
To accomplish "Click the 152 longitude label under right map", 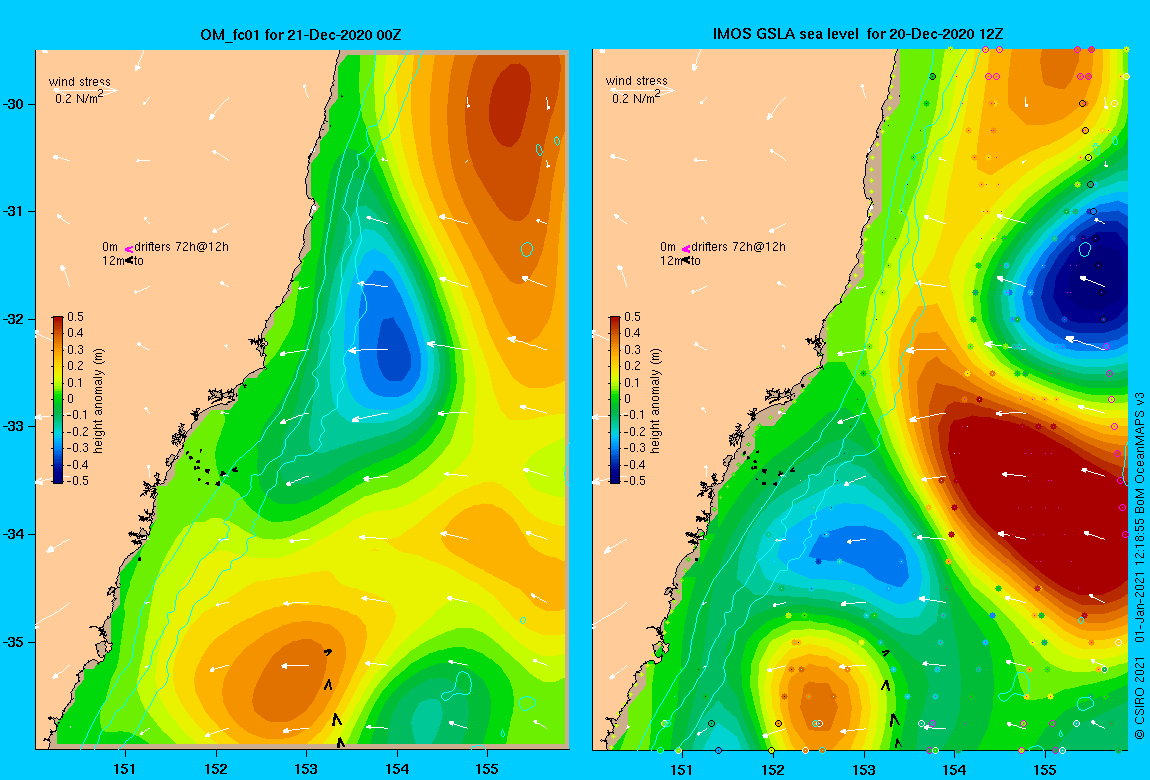I will coord(773,770).
